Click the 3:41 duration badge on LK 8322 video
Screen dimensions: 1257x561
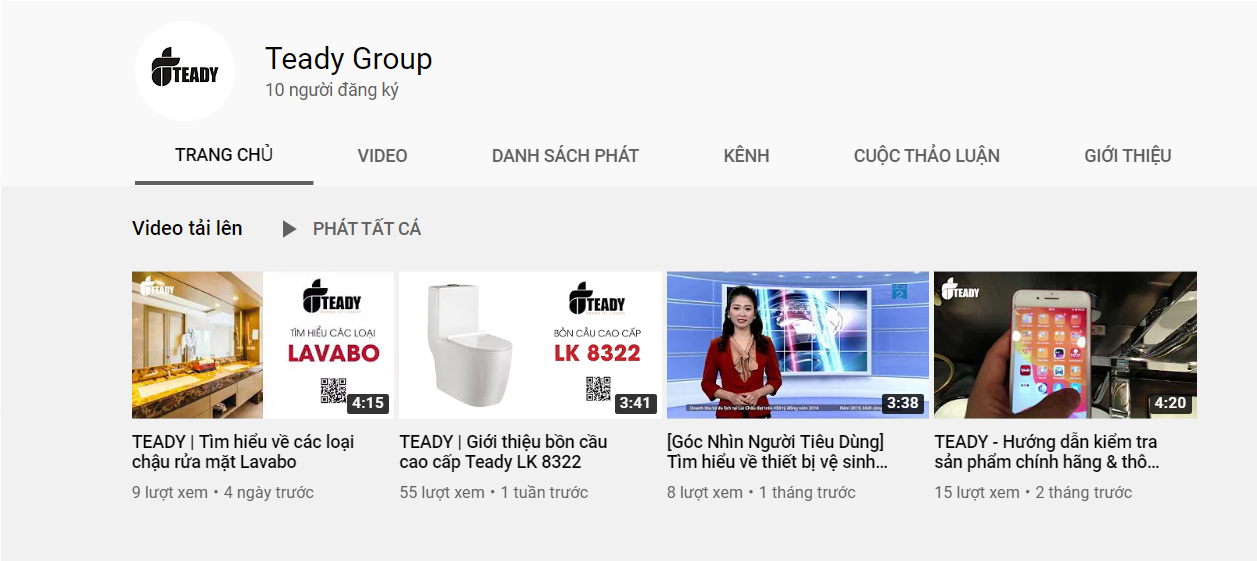click(x=635, y=403)
